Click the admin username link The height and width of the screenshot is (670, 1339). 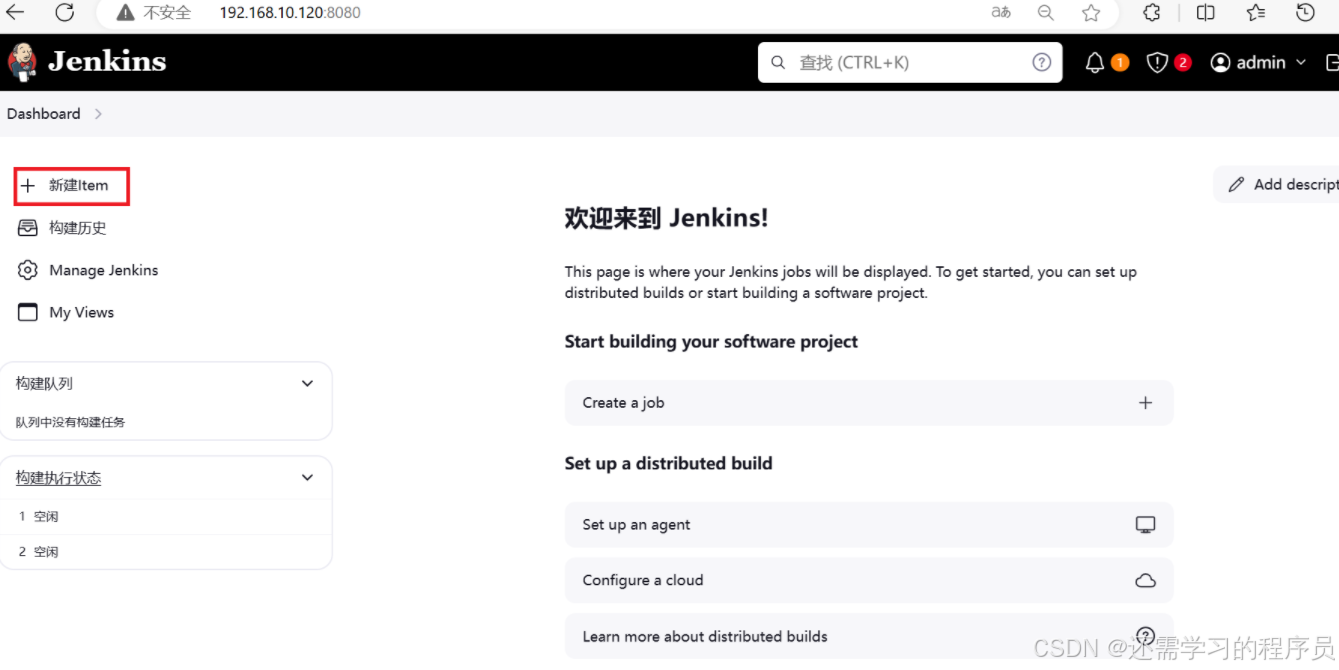1261,63
